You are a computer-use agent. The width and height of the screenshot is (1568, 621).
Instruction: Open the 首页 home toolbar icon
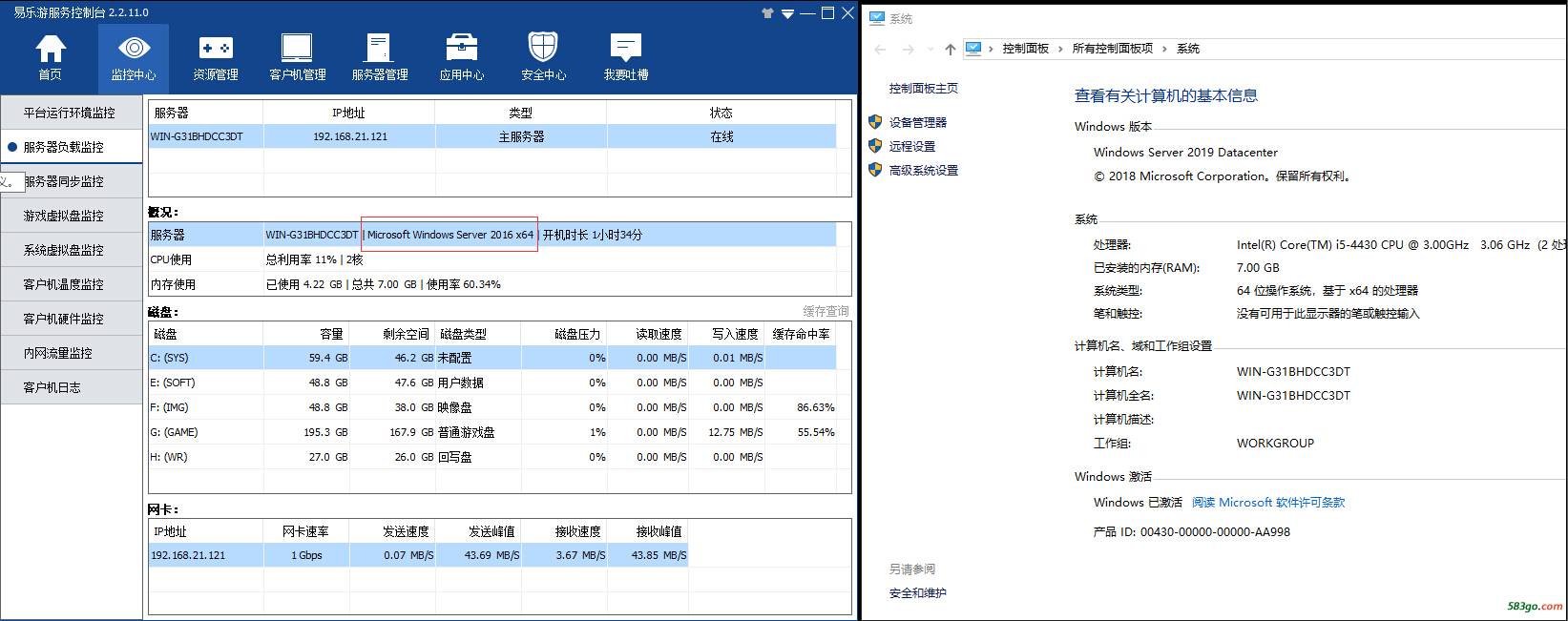point(51,57)
